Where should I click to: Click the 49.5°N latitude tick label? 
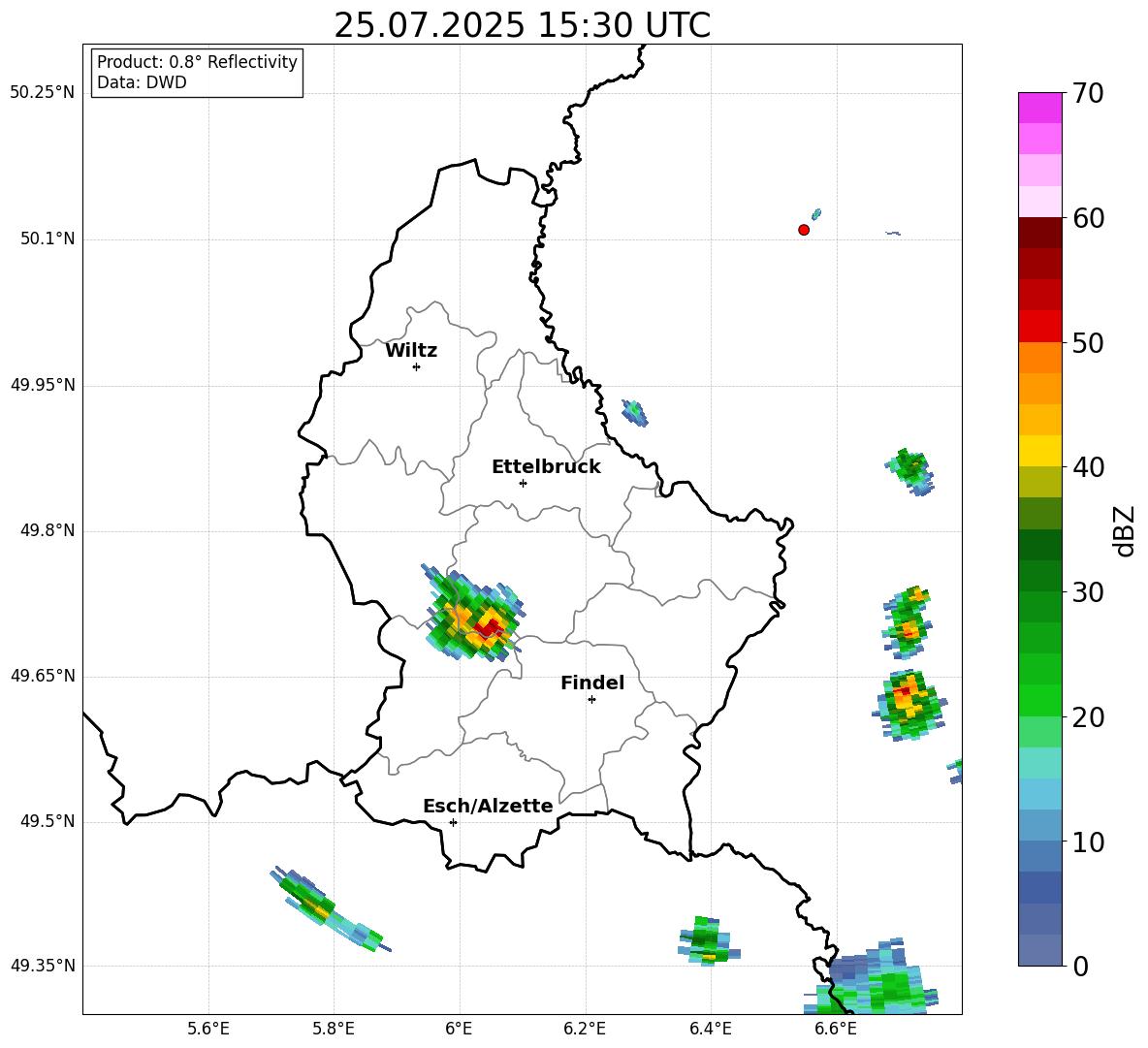[48, 822]
